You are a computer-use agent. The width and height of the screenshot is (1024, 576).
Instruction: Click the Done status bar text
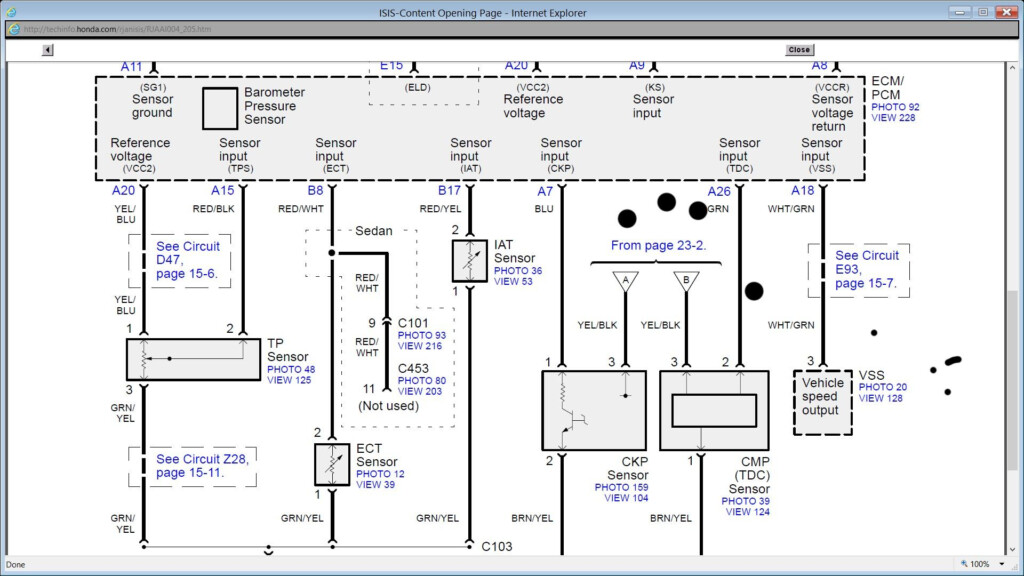[16, 565]
